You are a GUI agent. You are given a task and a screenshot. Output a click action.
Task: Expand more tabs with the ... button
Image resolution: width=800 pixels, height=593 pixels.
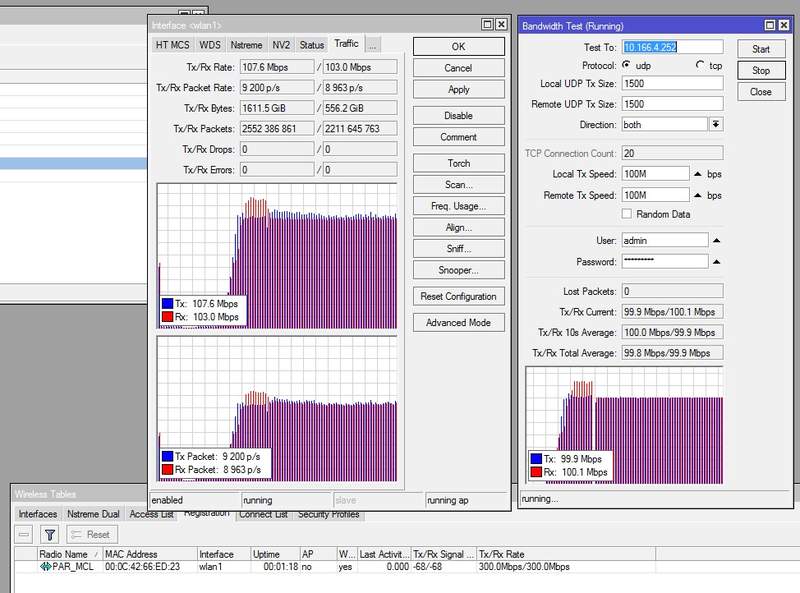pyautogui.click(x=372, y=44)
